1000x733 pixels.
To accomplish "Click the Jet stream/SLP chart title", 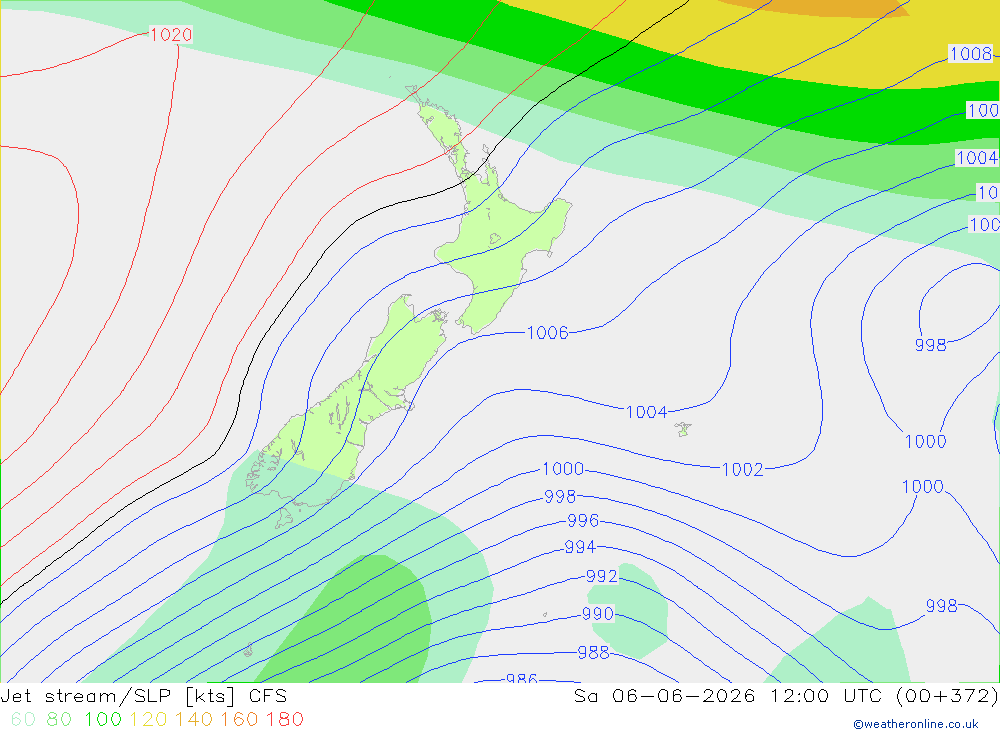I will click(143, 696).
